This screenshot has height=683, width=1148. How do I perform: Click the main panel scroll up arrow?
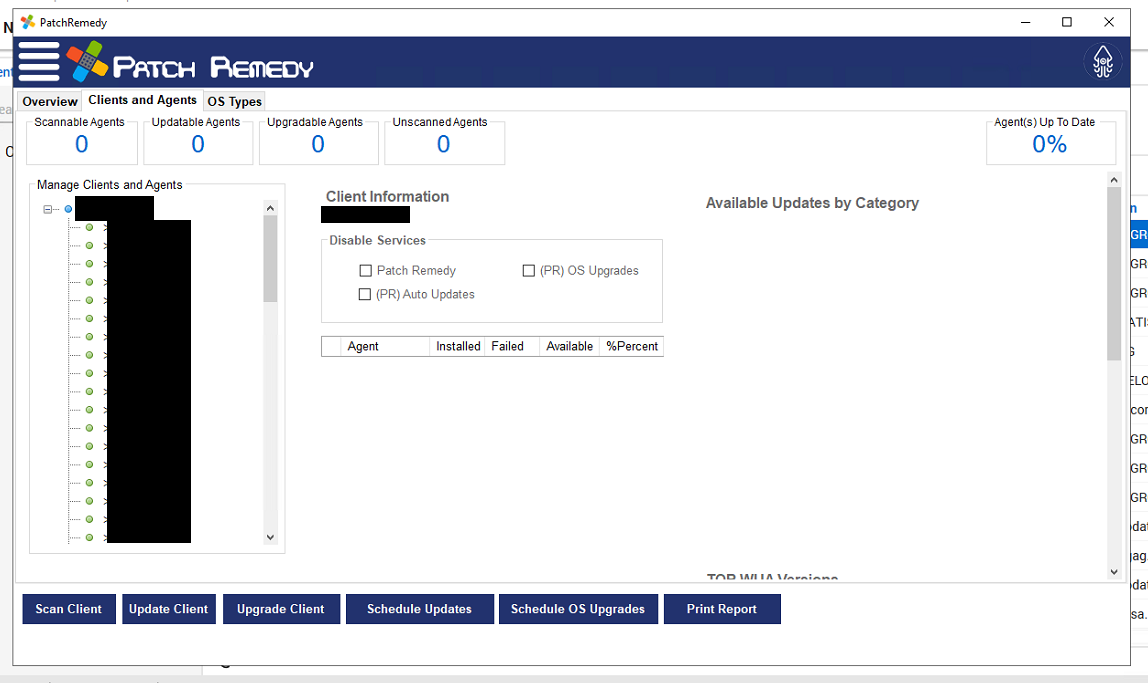coord(1114,180)
